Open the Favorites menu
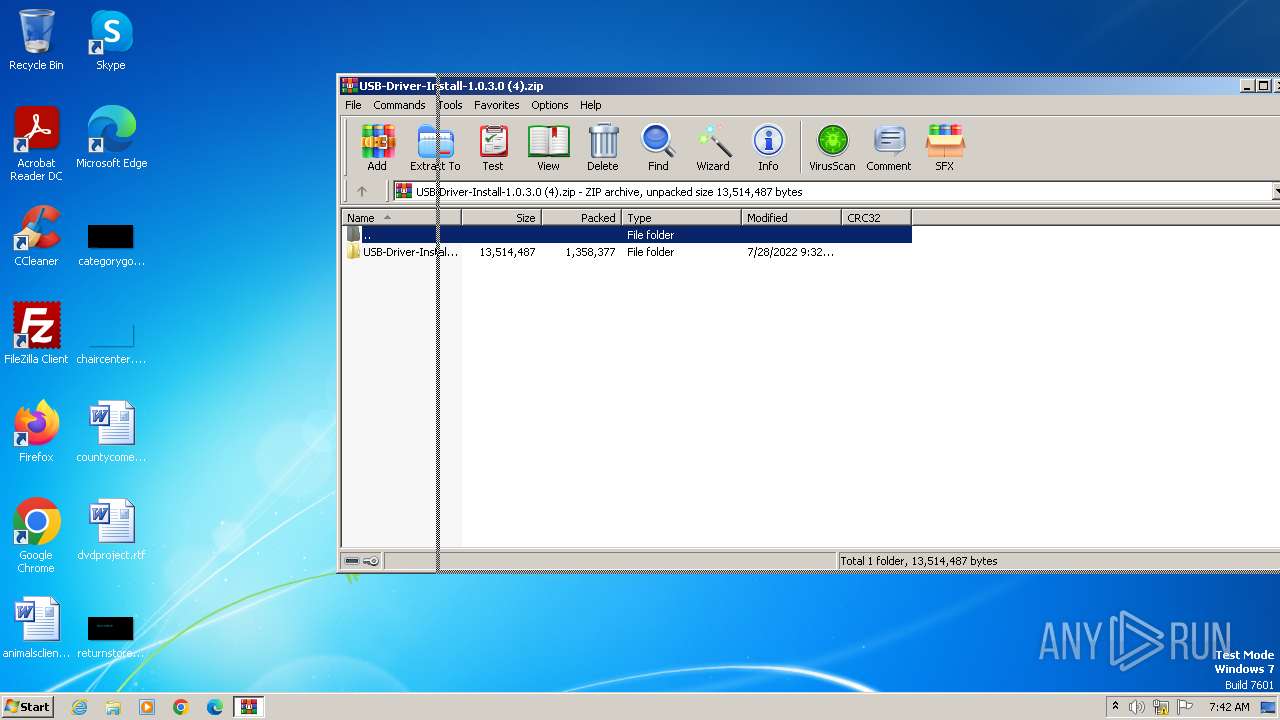The width and height of the screenshot is (1280, 720). click(496, 105)
